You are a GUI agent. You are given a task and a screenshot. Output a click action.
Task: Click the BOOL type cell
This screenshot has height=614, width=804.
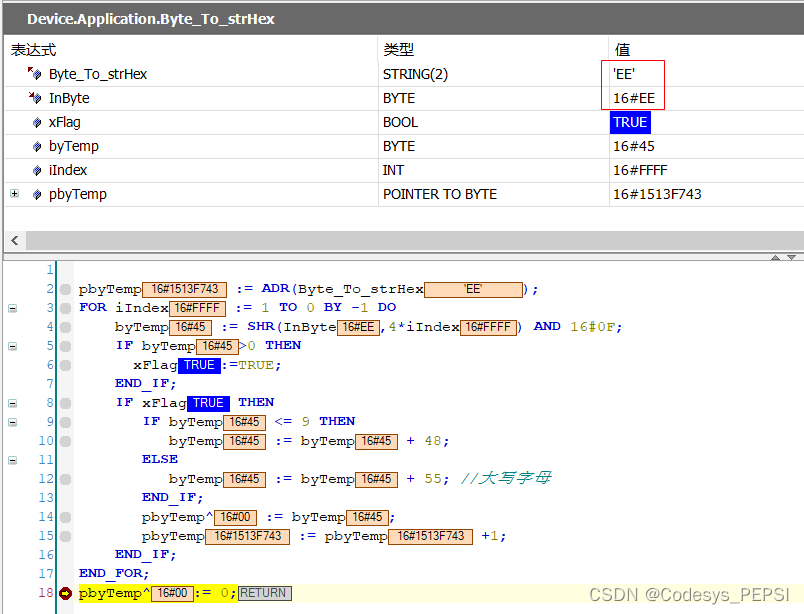coord(400,122)
